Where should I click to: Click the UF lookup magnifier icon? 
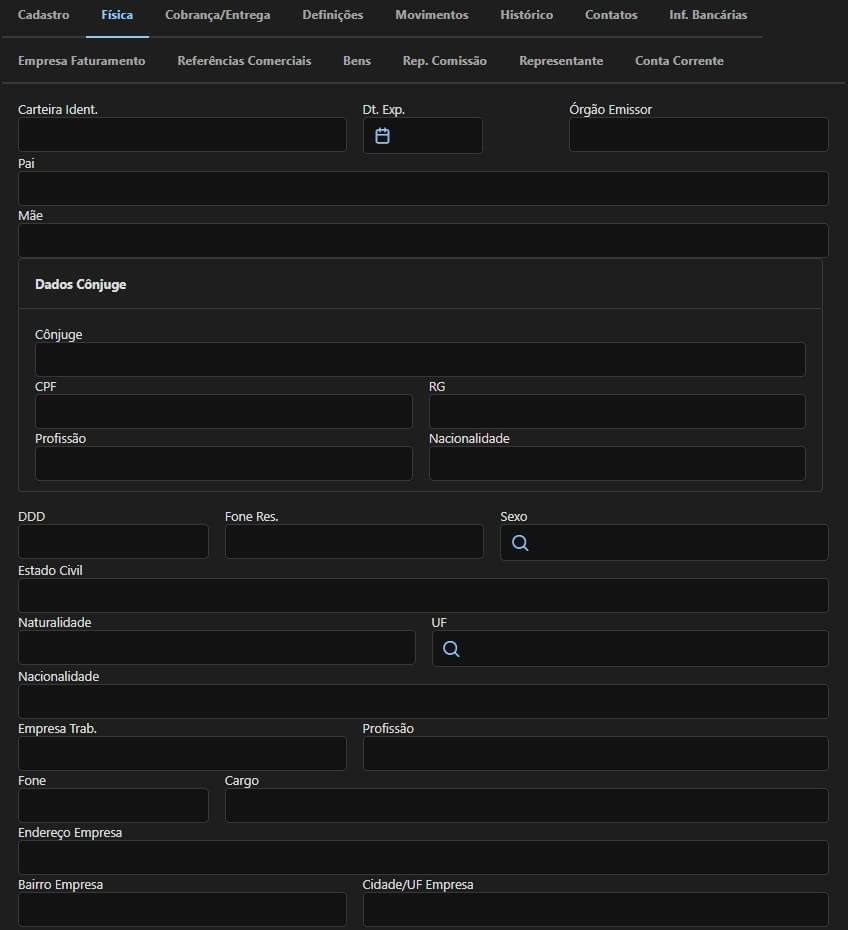pyautogui.click(x=451, y=649)
